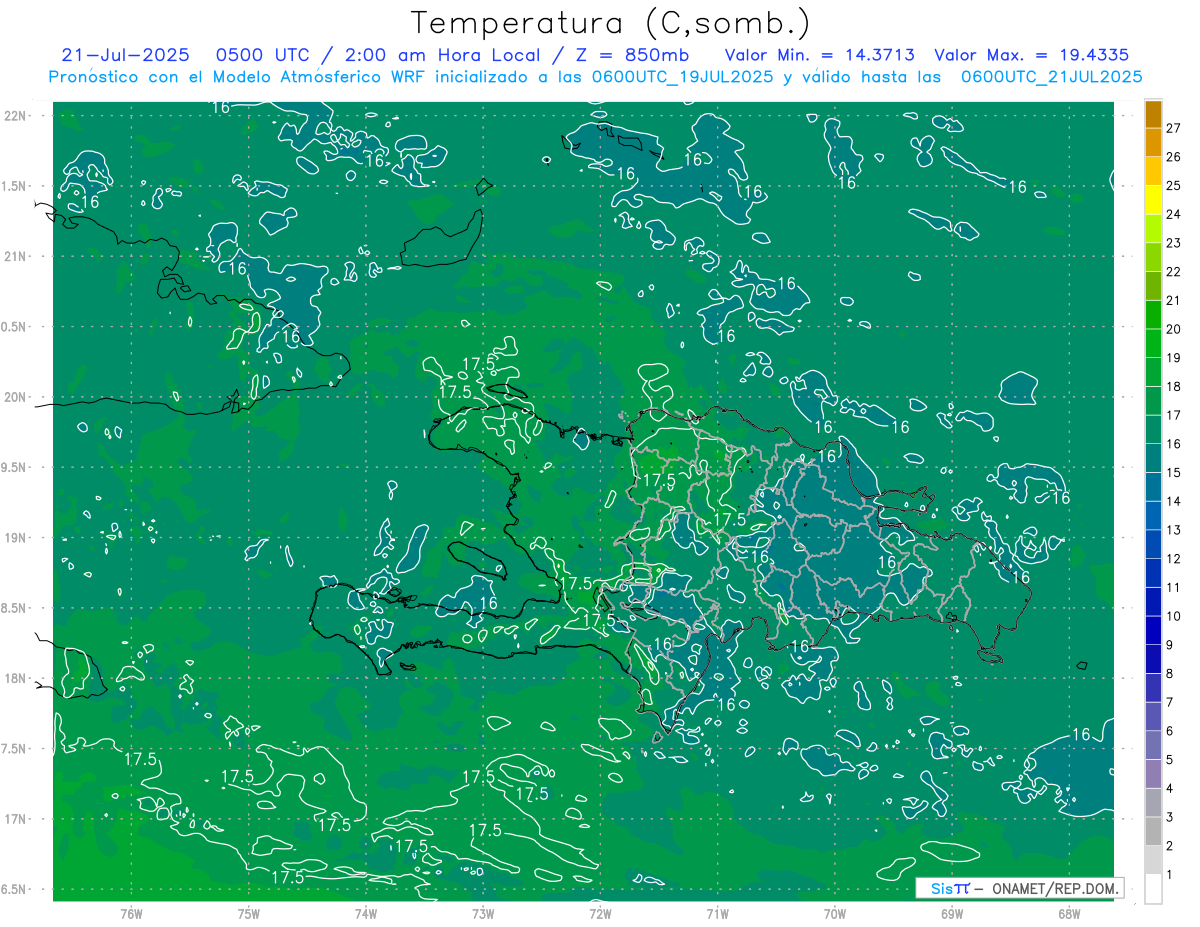Click the '19N' latitude axis label
The width and height of the screenshot is (1200, 927).
[x=16, y=538]
